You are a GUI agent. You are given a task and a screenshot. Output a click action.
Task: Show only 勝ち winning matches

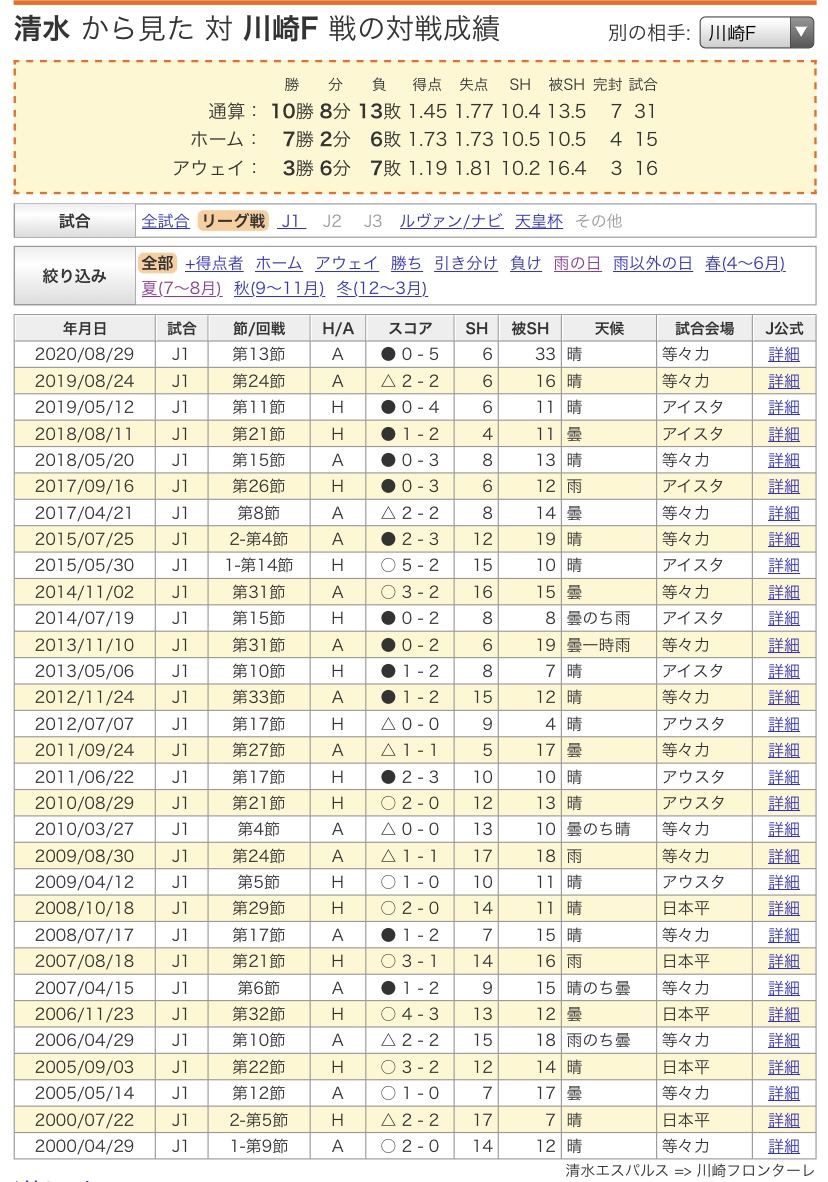pyautogui.click(x=406, y=263)
